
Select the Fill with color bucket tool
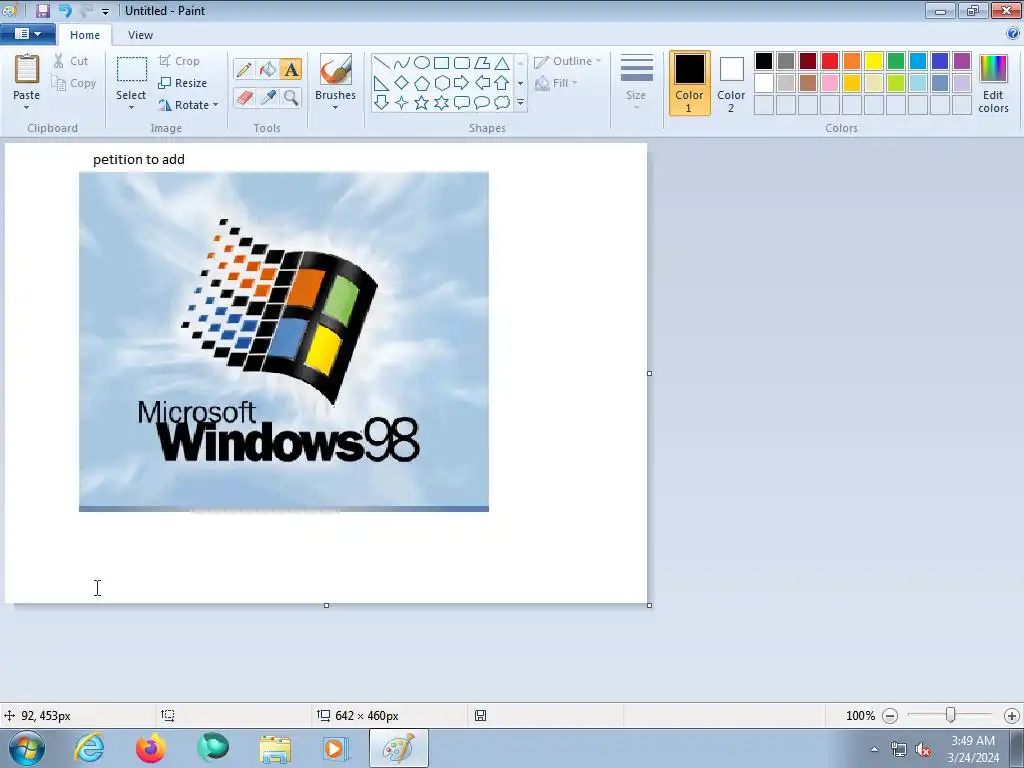(268, 69)
